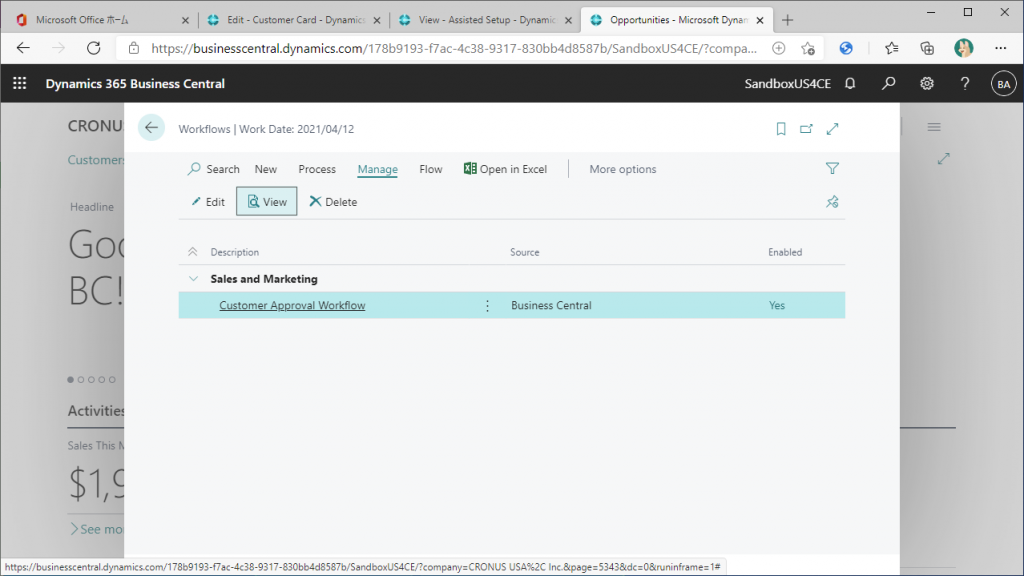Open browser Collections
The height and width of the screenshot is (576, 1024).
[927, 48]
